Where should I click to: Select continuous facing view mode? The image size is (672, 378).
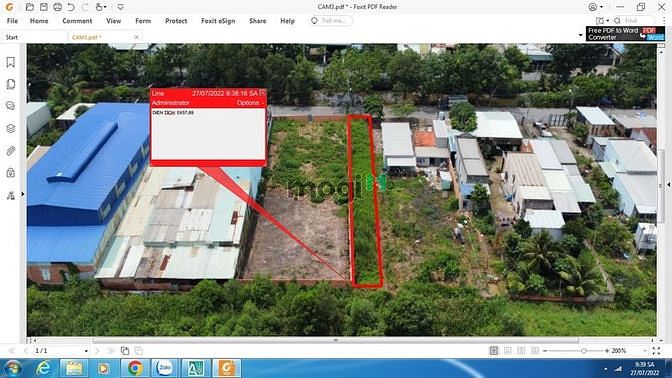535,351
